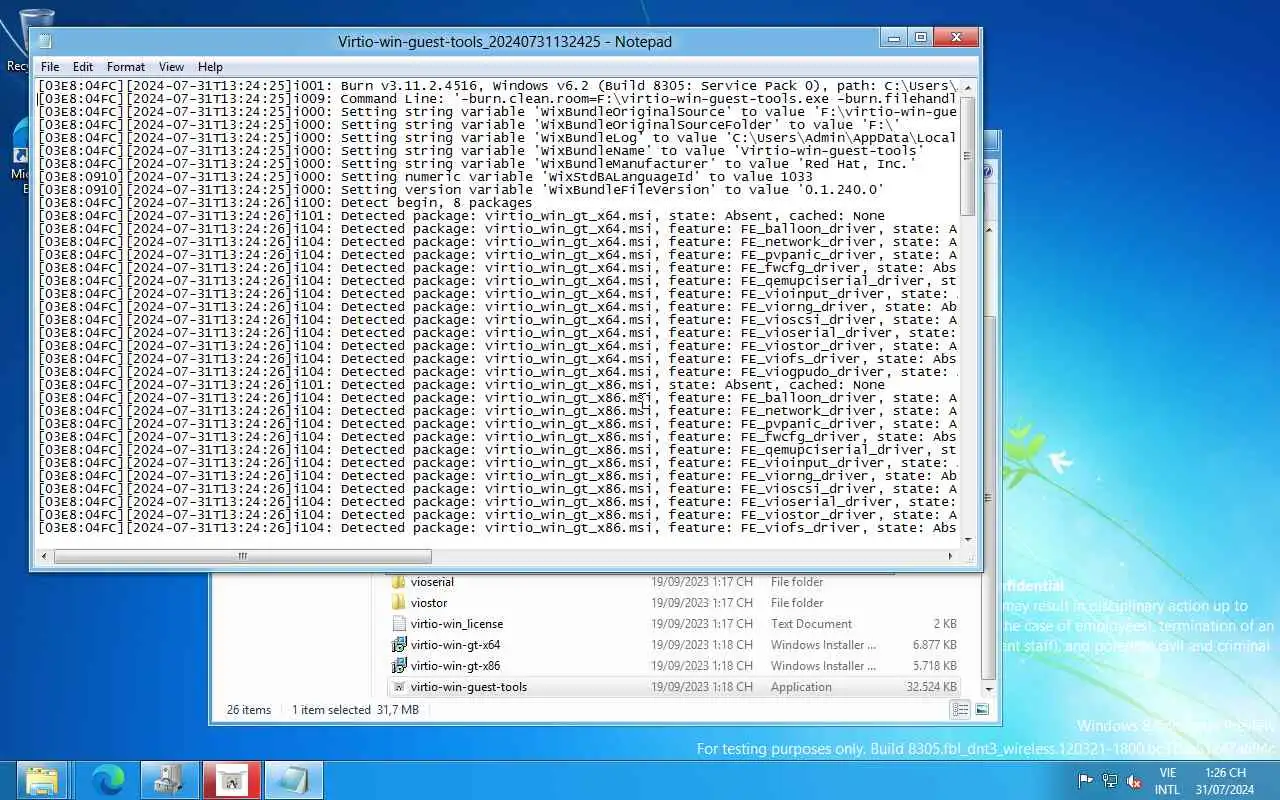Click the Notepad title bar text
Image resolution: width=1280 pixels, height=800 pixels.
tap(505, 41)
